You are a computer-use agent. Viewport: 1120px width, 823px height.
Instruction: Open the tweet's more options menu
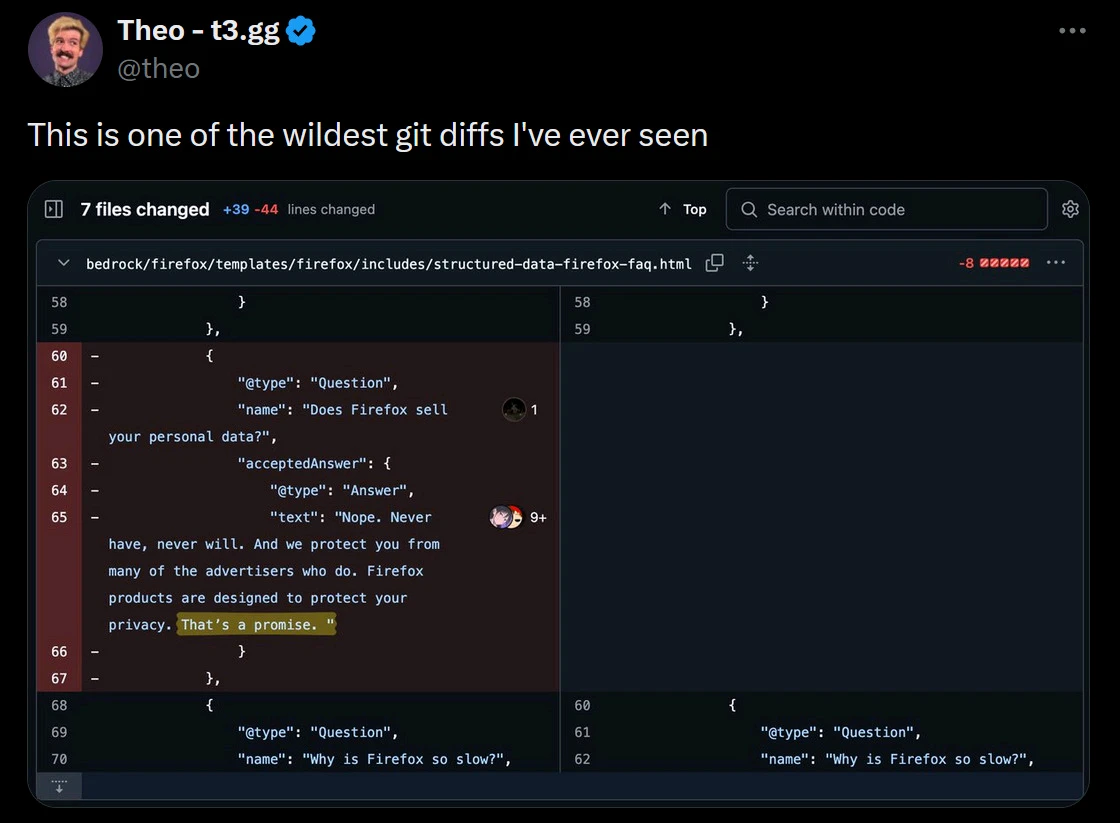pos(1071,31)
